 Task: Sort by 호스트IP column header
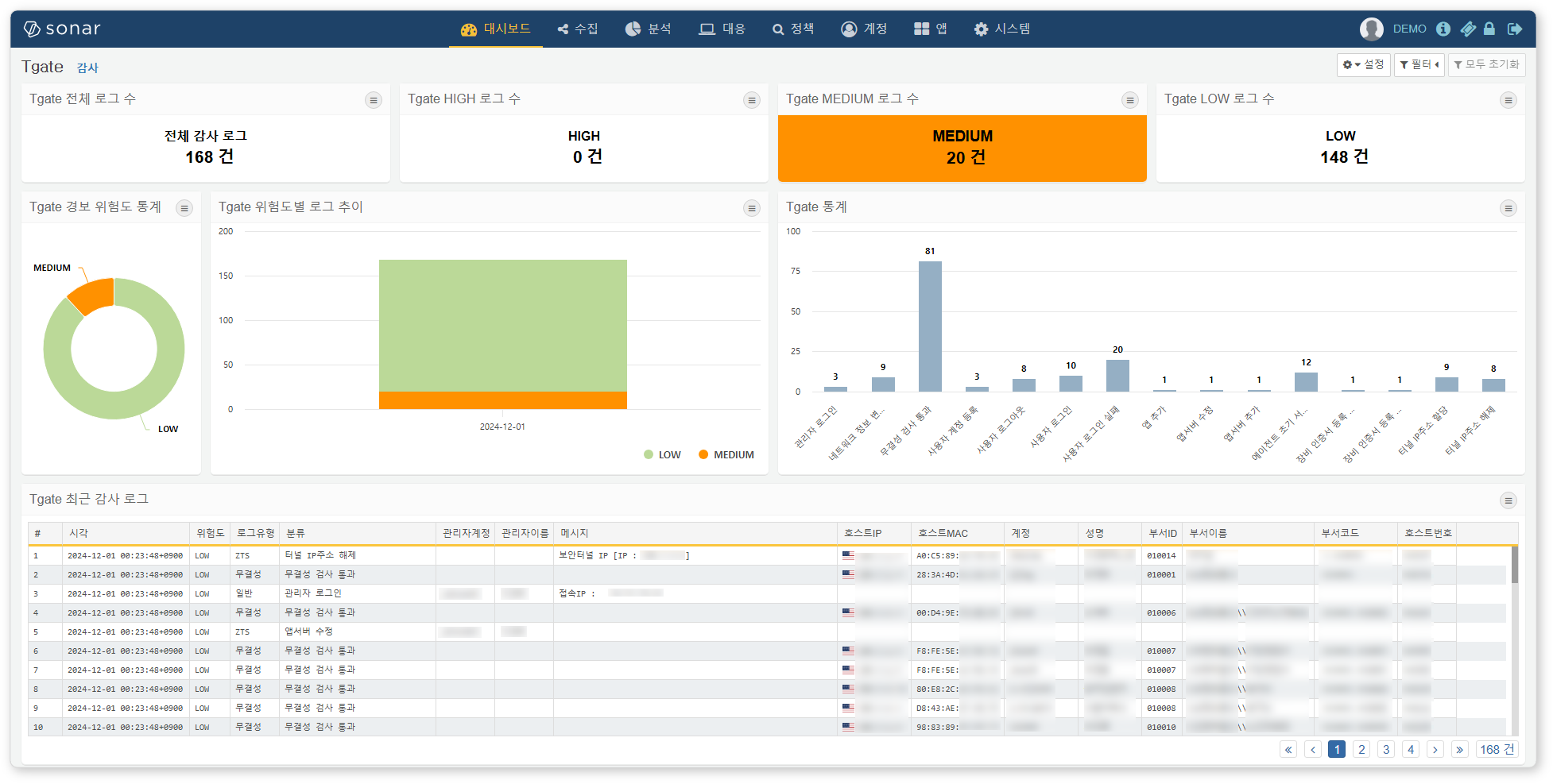(874, 534)
